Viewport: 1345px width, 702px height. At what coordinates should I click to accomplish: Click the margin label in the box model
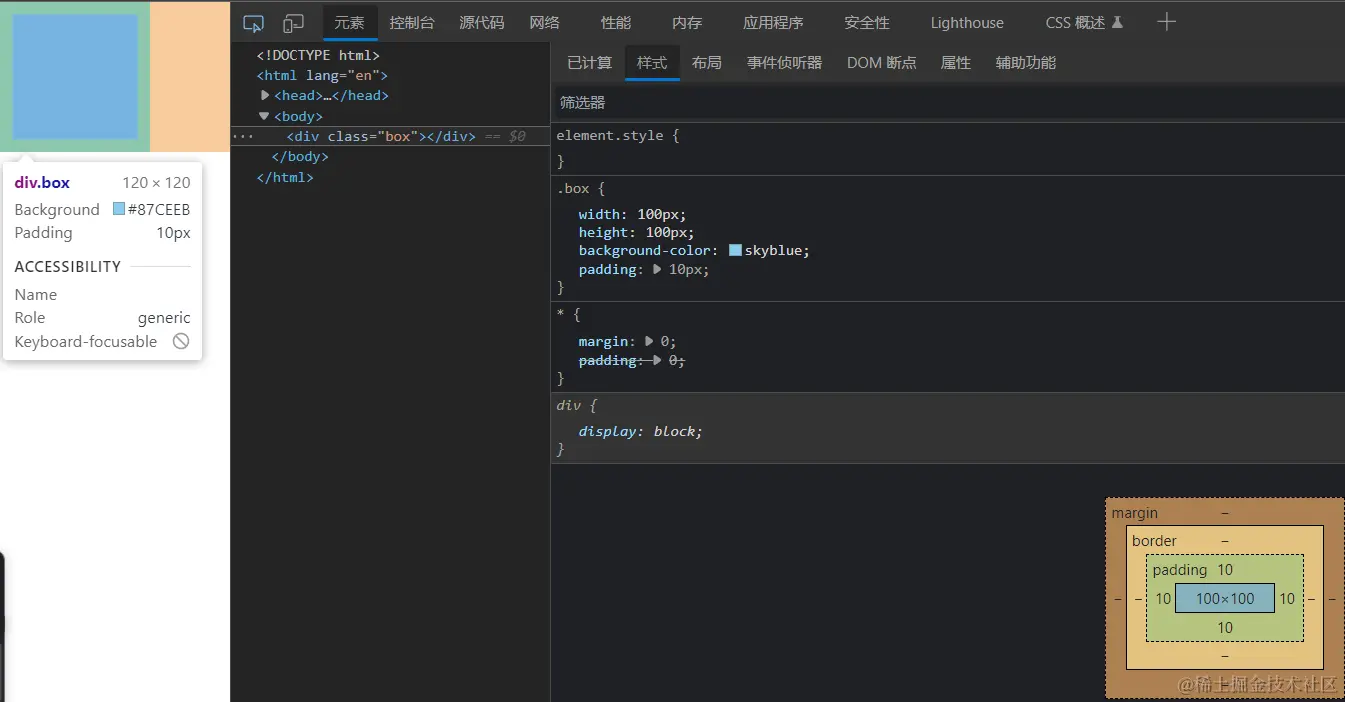pos(1134,512)
